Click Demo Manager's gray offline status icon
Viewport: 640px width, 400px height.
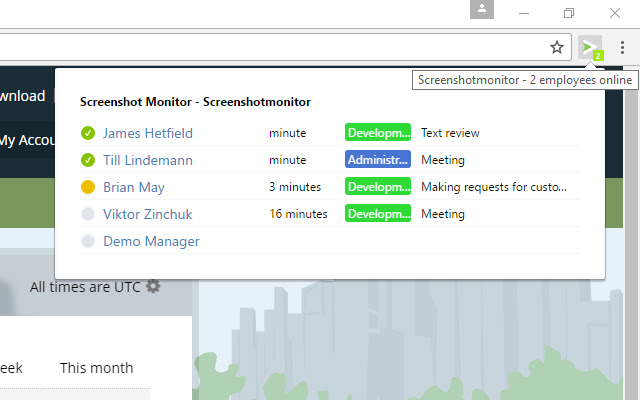(88, 241)
